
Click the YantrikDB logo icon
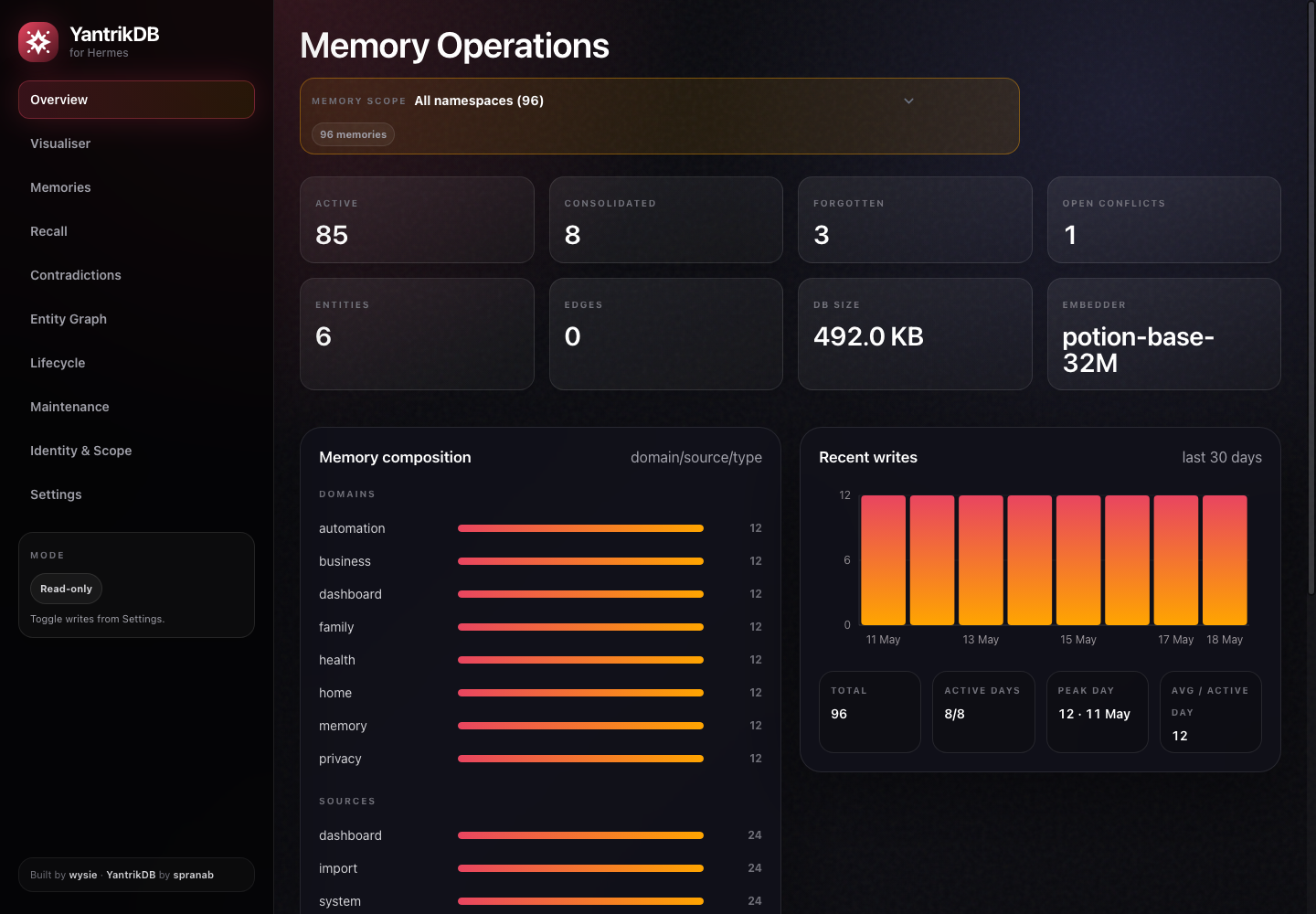pyautogui.click(x=38, y=42)
